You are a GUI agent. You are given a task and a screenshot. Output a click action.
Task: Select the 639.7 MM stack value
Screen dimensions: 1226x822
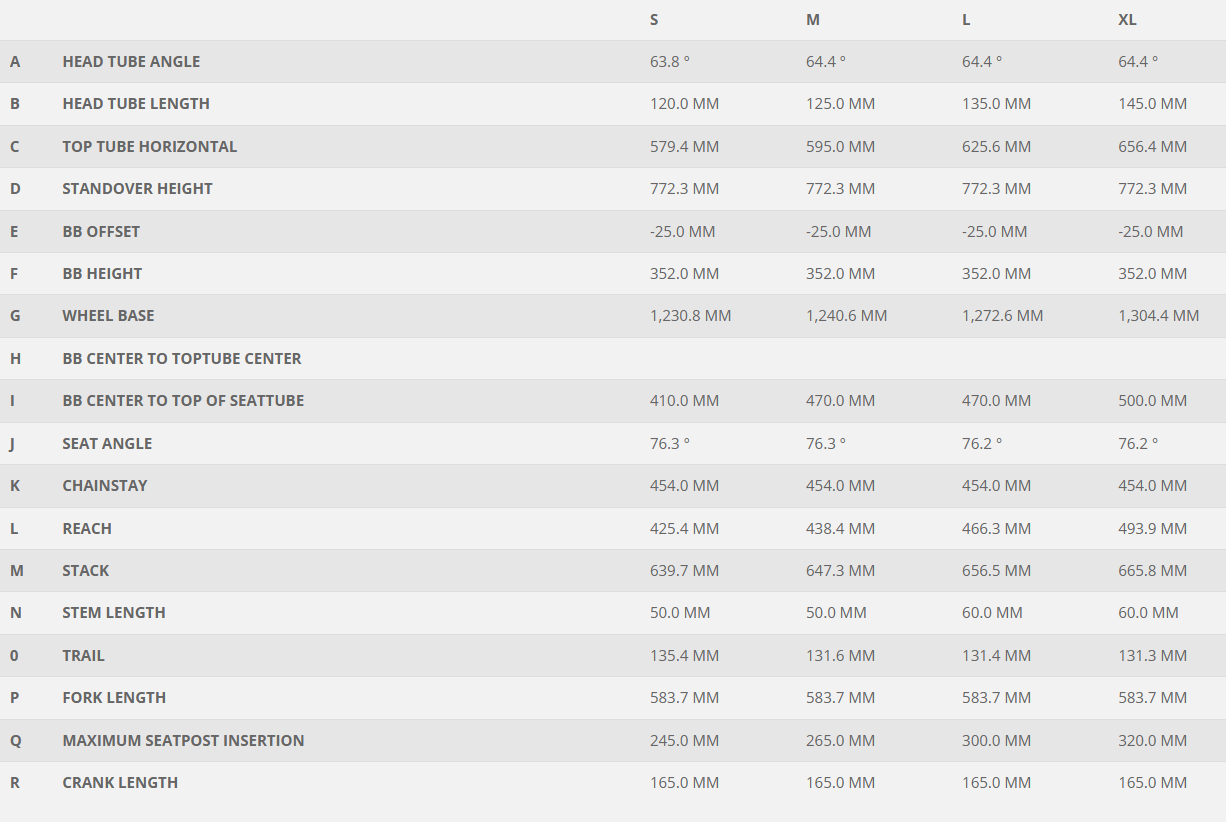[x=684, y=571]
